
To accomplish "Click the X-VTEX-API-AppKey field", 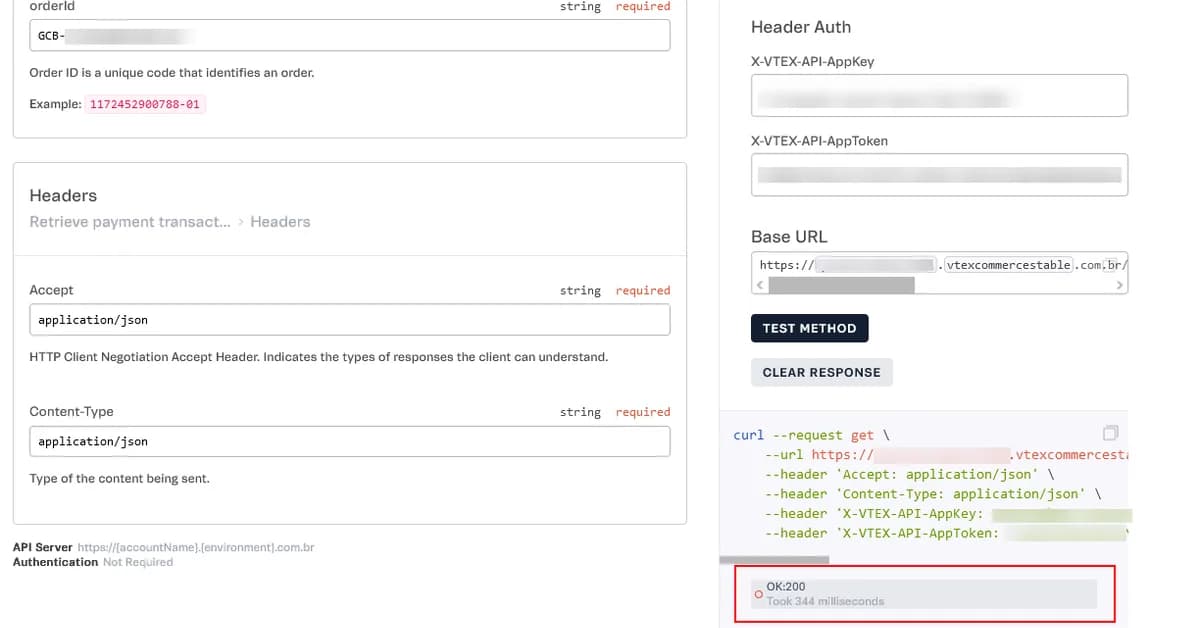I will point(938,95).
